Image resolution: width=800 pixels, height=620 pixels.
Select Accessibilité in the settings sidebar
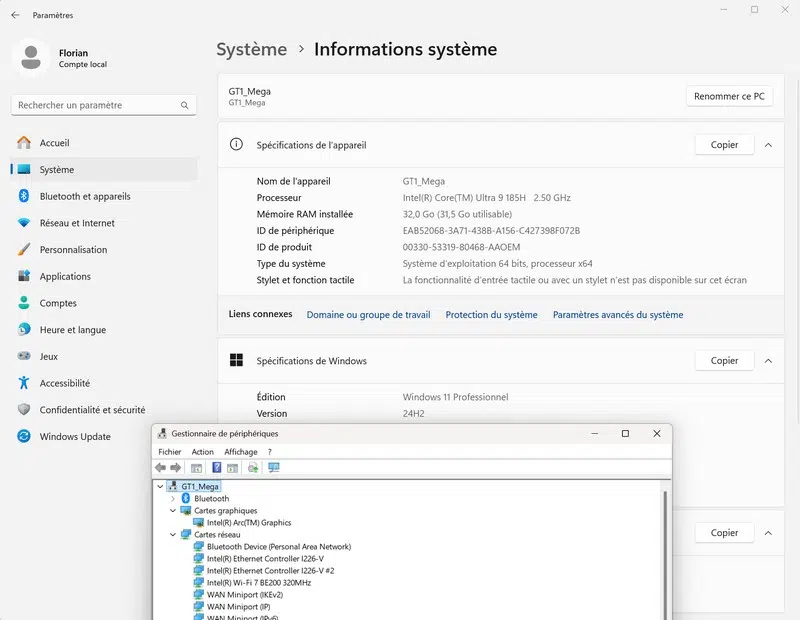65,383
